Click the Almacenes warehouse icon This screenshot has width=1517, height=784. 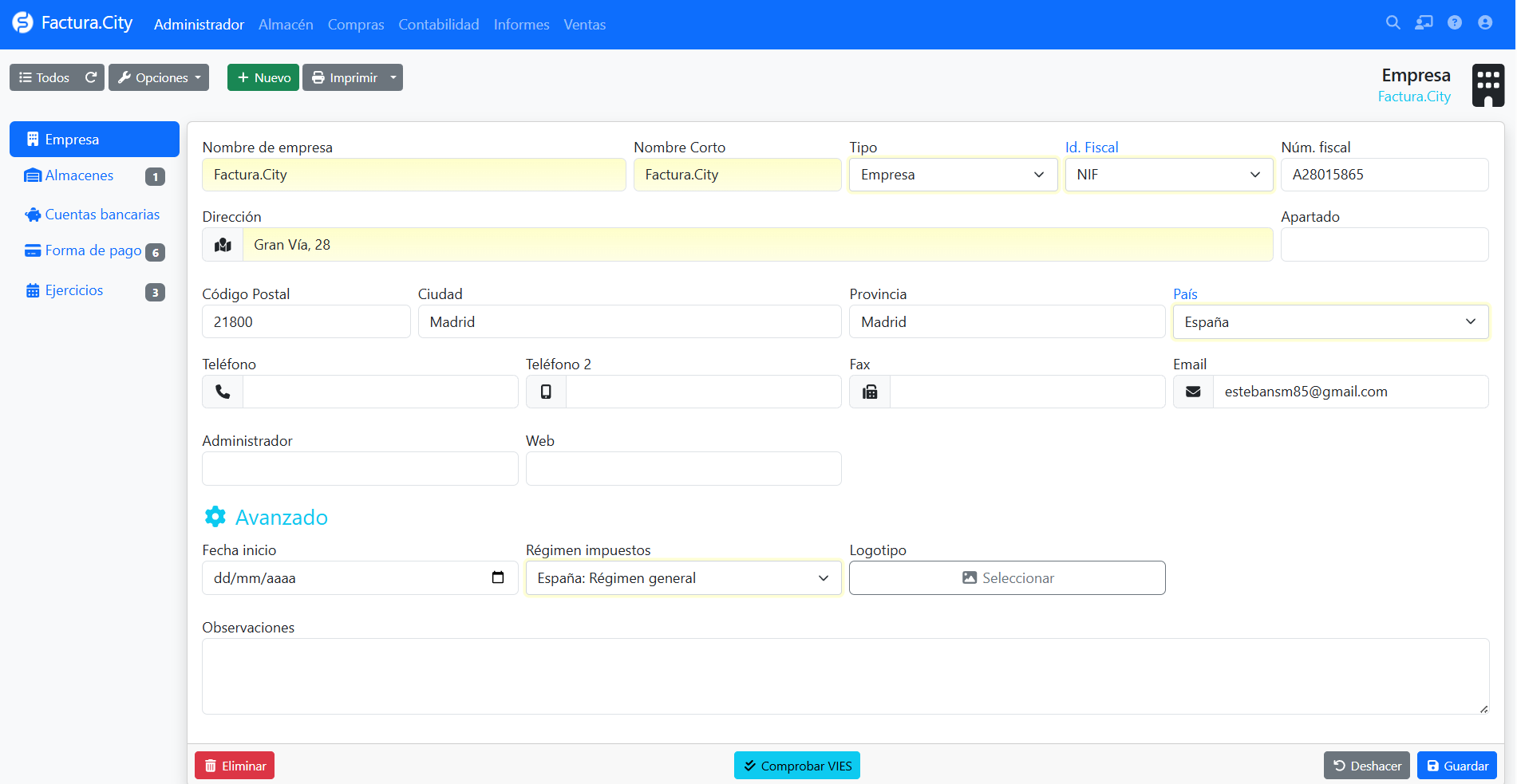pyautogui.click(x=33, y=175)
